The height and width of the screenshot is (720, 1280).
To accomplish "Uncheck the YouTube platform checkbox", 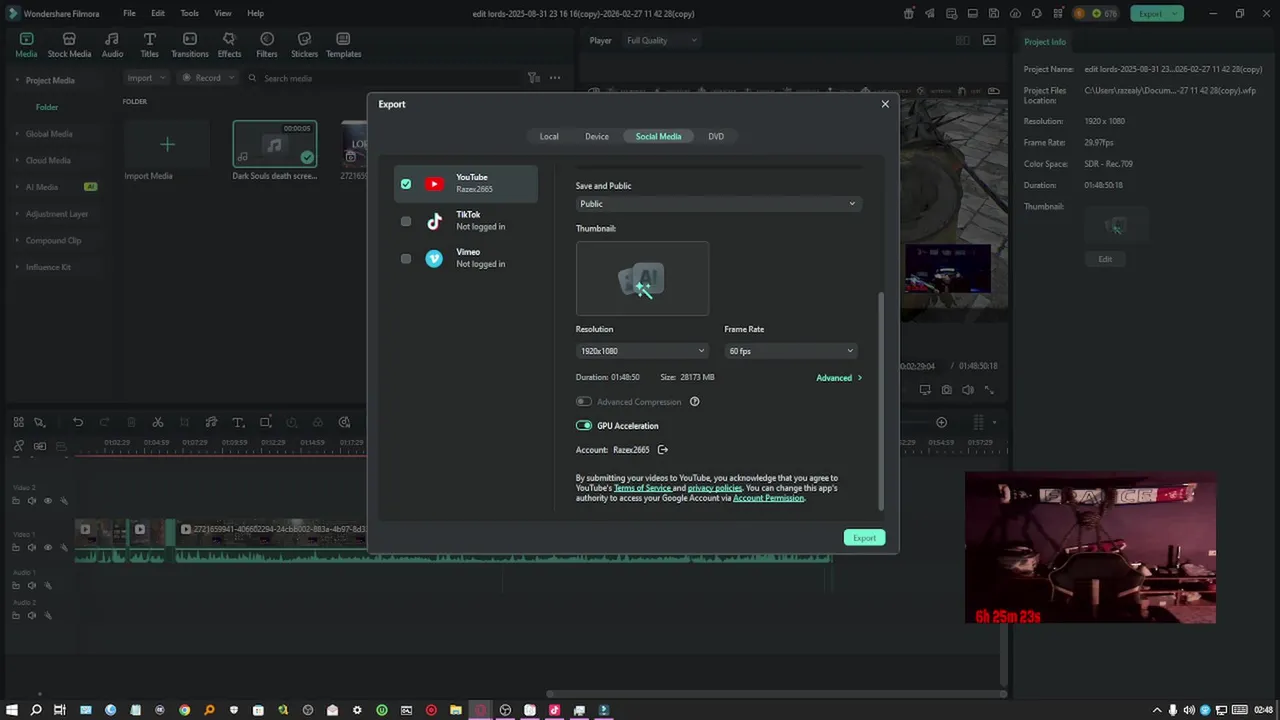I will (x=406, y=184).
